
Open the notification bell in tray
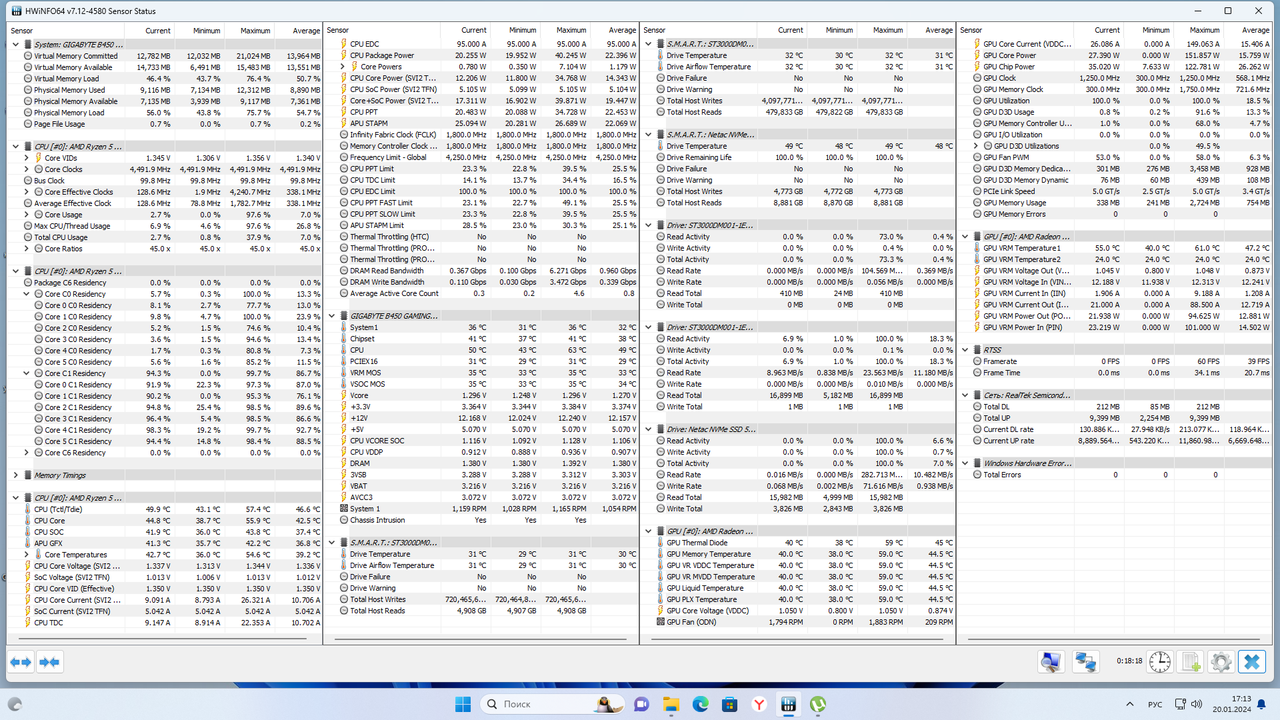1259,704
